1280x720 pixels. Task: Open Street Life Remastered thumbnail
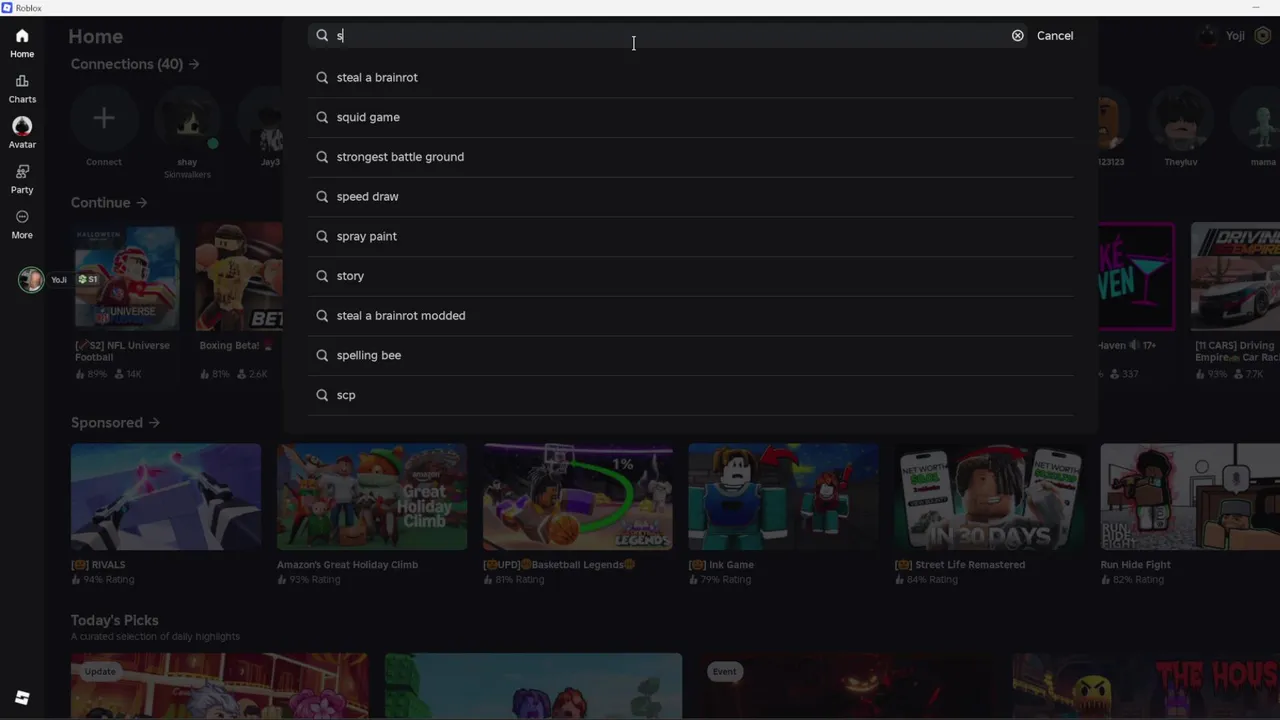coord(990,497)
